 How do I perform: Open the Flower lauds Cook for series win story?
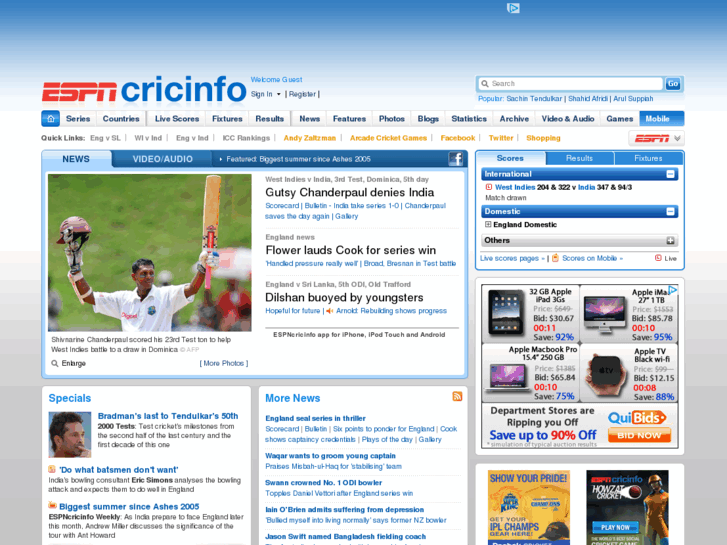351,250
